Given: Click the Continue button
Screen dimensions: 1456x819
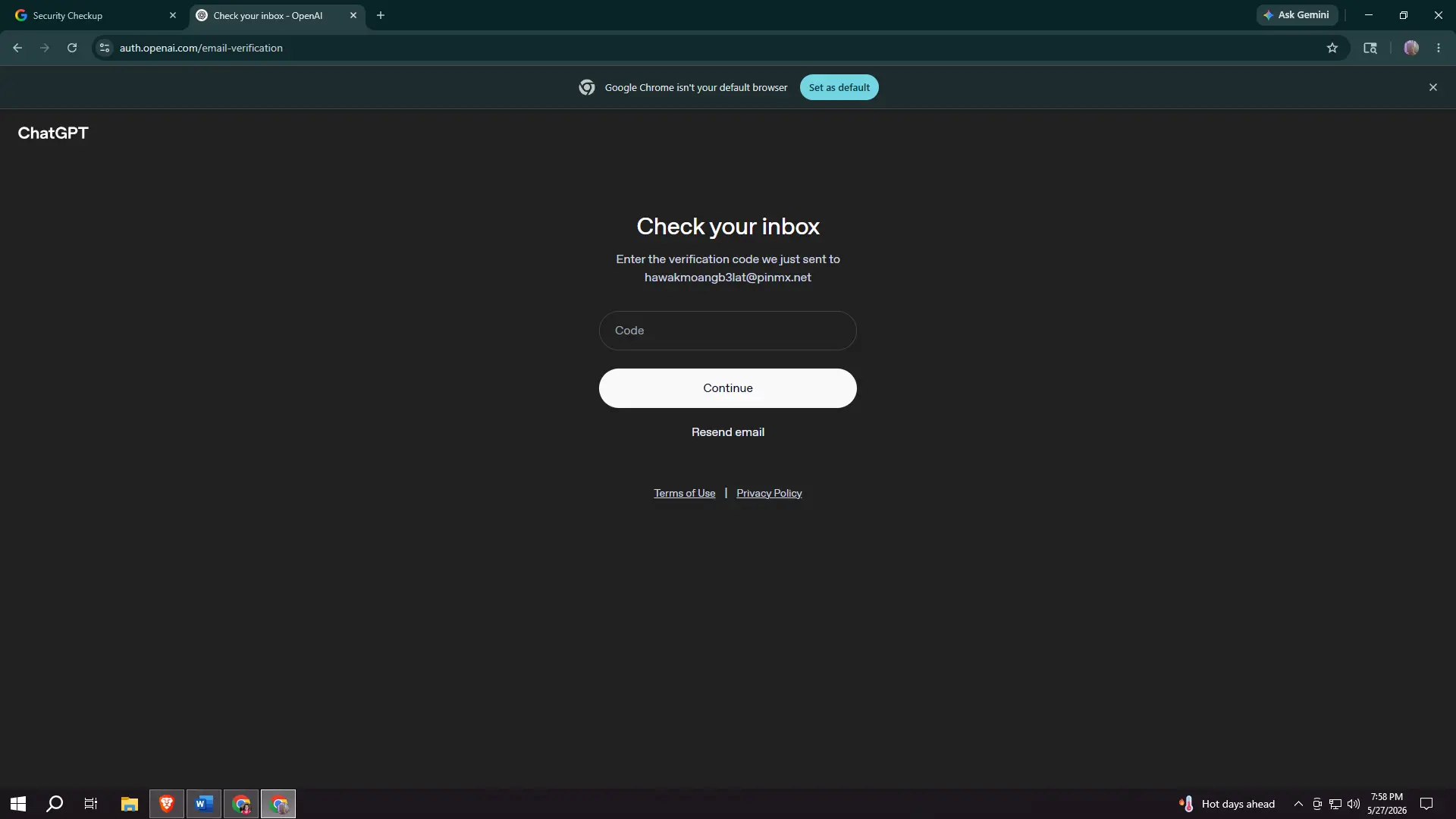Looking at the screenshot, I should tap(728, 388).
